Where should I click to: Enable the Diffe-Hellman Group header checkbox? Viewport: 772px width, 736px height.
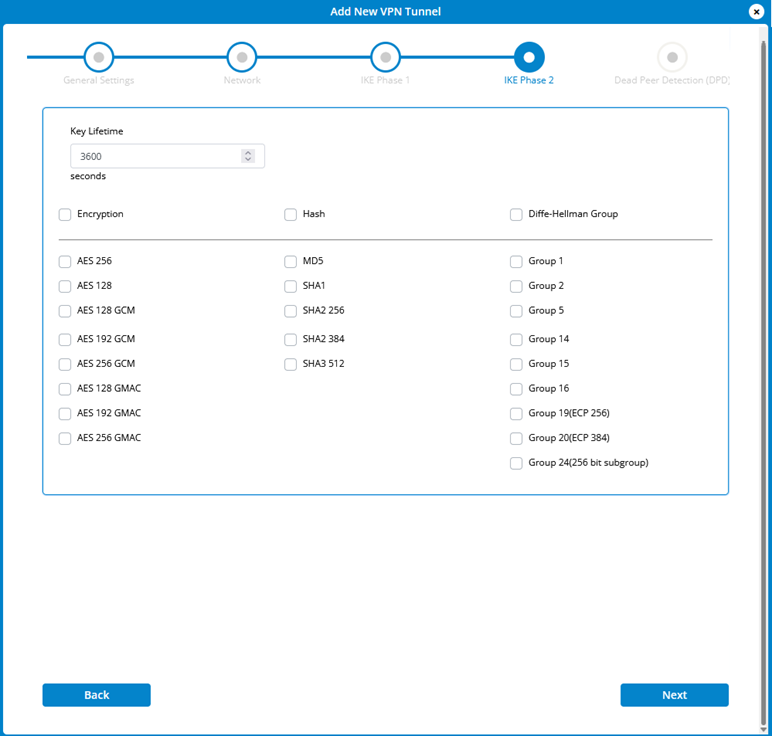point(516,214)
